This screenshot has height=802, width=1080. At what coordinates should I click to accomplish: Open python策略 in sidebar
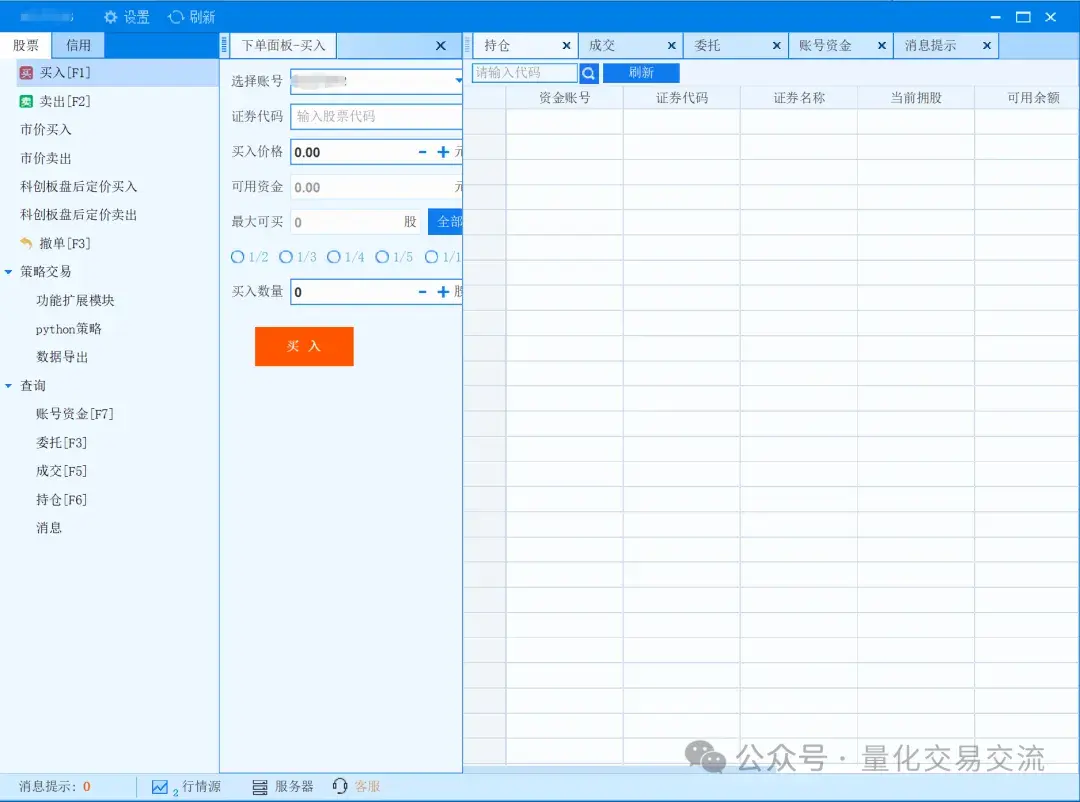tap(69, 329)
